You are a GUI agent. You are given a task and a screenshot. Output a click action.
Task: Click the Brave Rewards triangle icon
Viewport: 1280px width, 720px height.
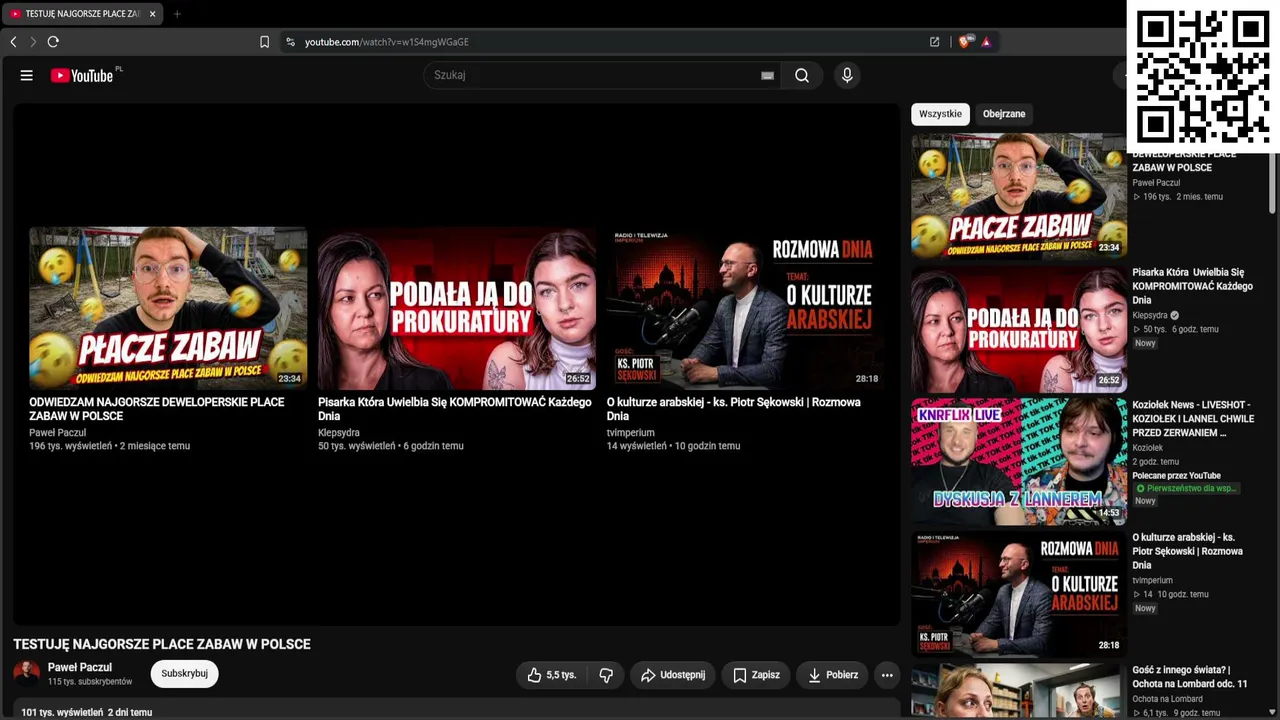pos(986,42)
